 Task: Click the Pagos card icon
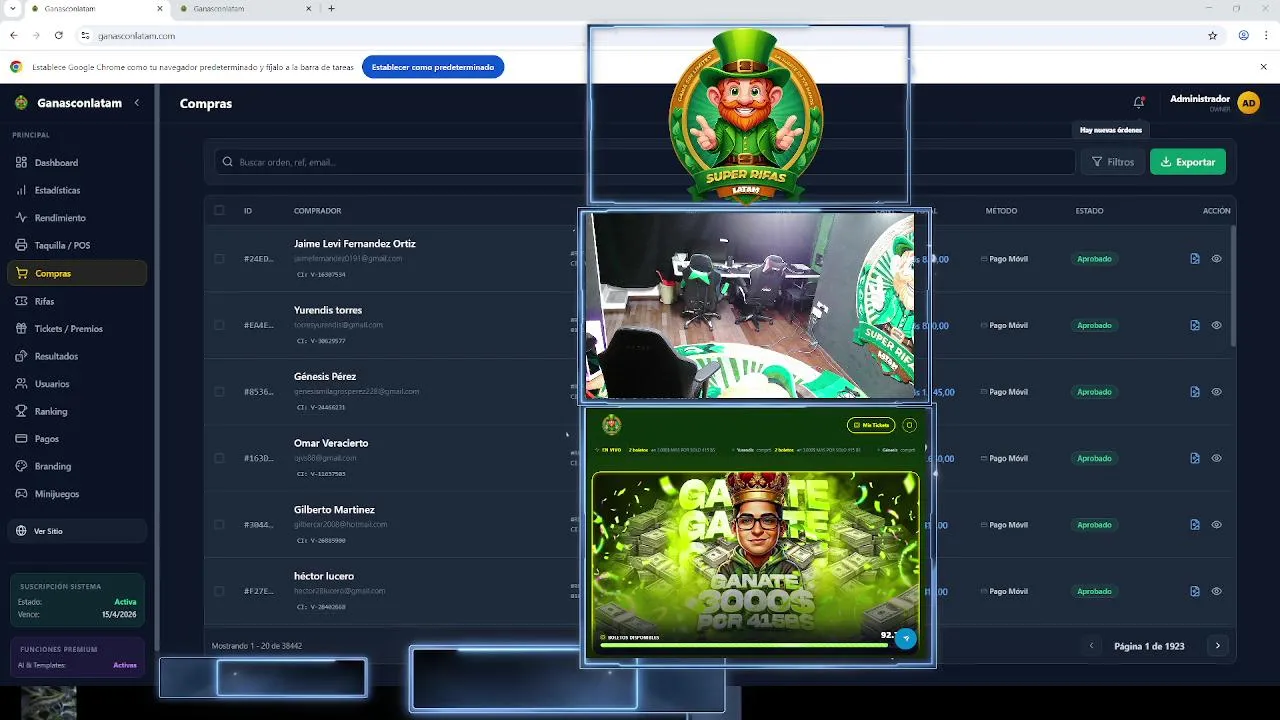[22, 439]
